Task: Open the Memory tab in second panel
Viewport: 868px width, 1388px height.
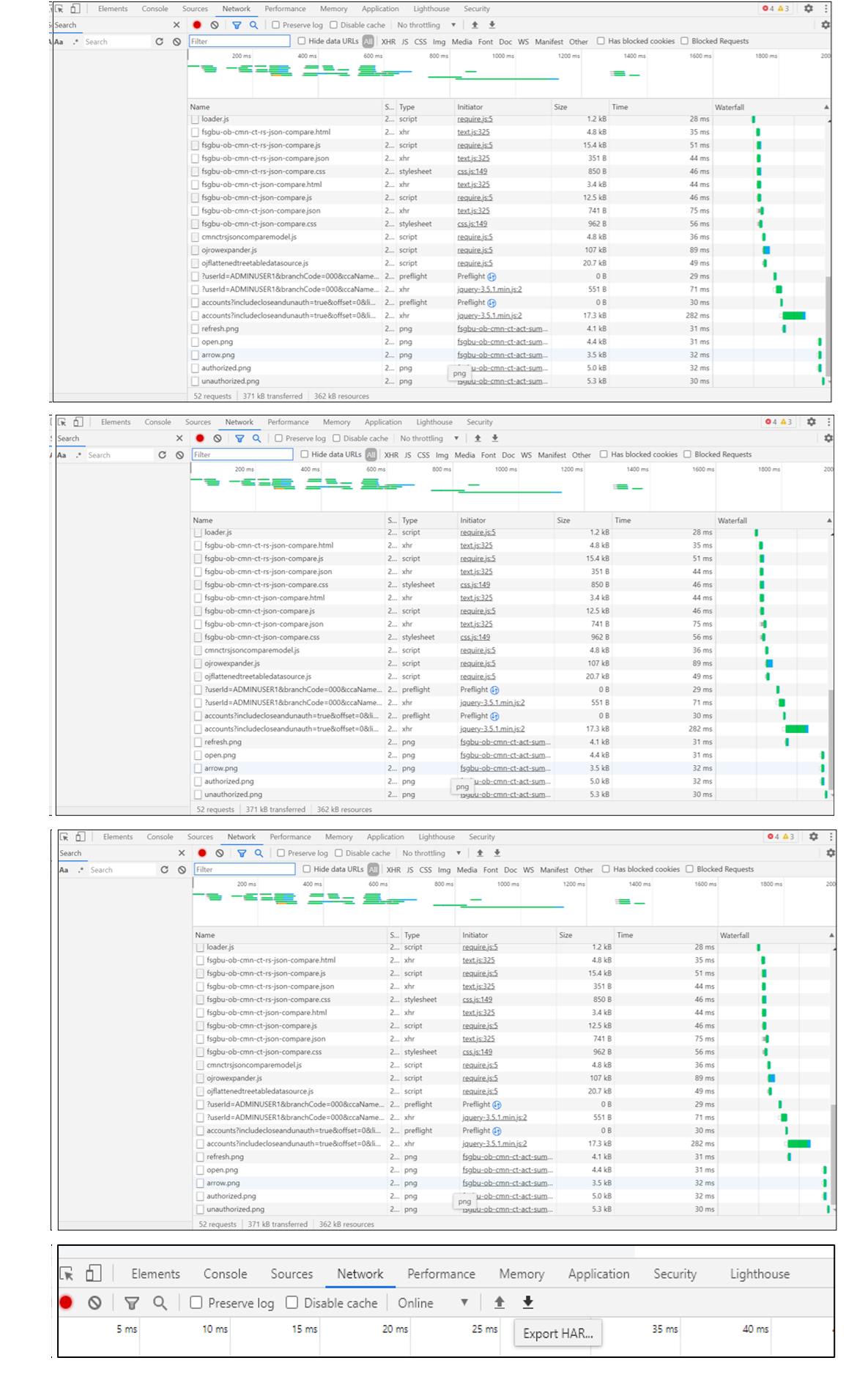Action: 336,422
